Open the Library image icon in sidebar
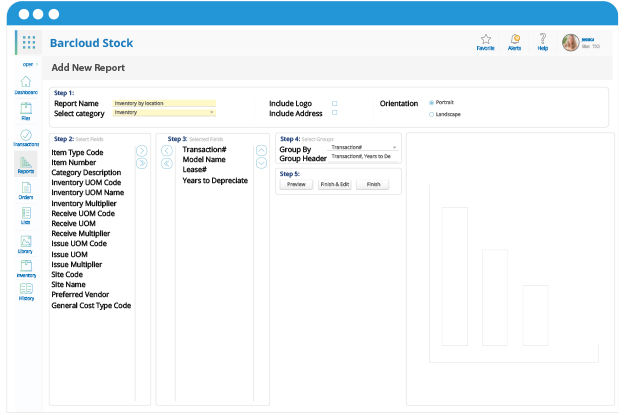Viewport: 626px width, 415px height. pos(26,241)
